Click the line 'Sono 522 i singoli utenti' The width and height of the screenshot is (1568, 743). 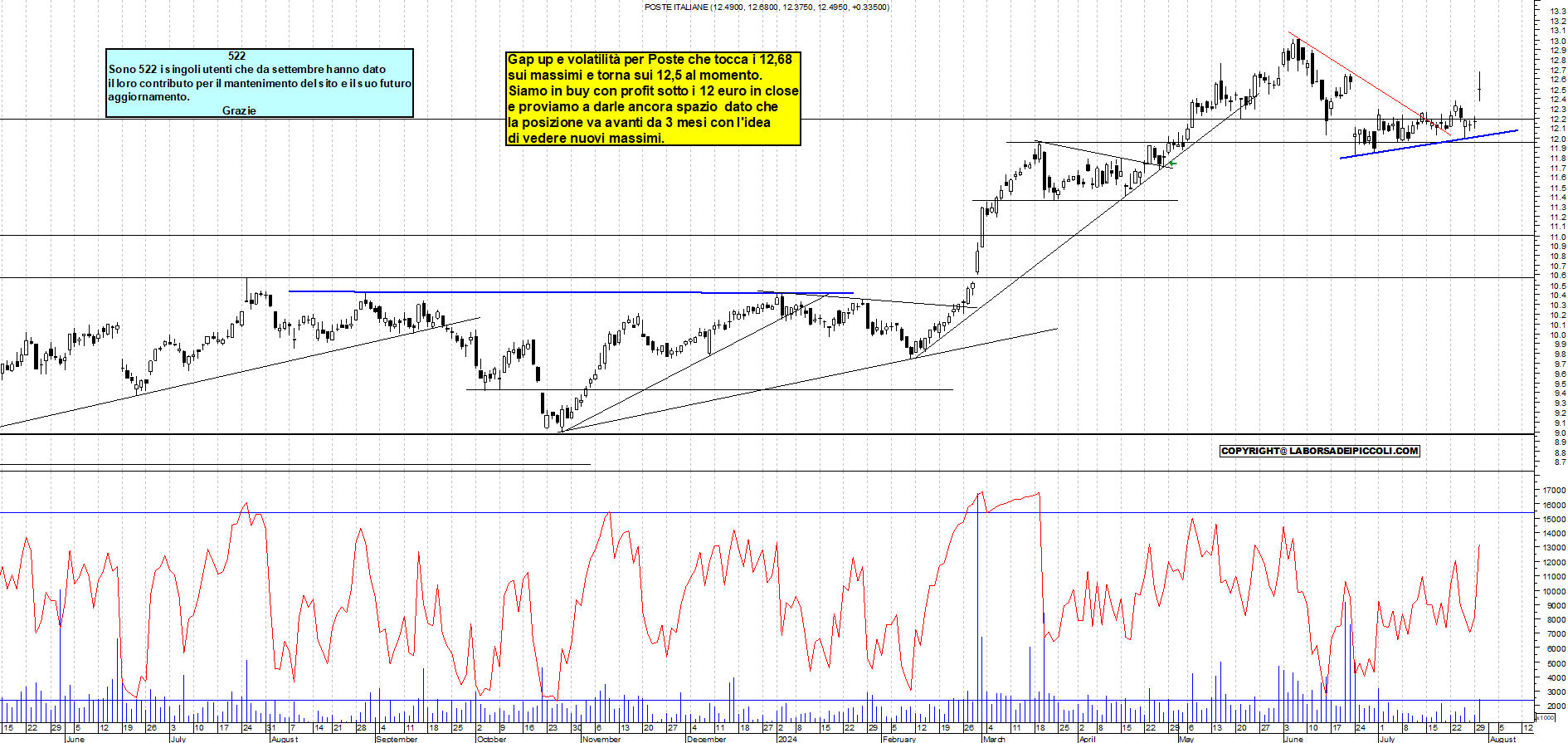click(x=247, y=70)
